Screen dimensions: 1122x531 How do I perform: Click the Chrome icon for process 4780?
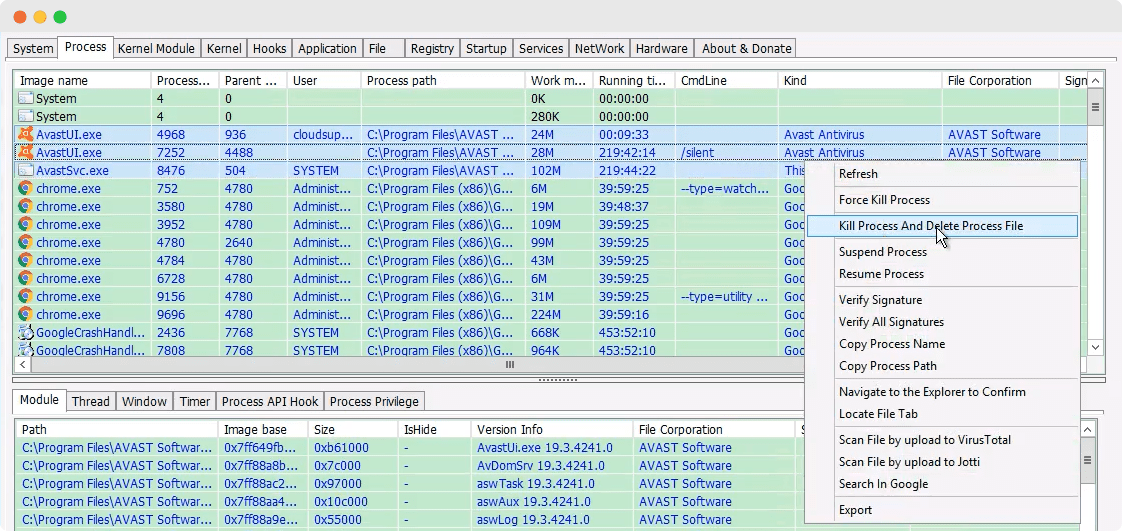coord(25,243)
